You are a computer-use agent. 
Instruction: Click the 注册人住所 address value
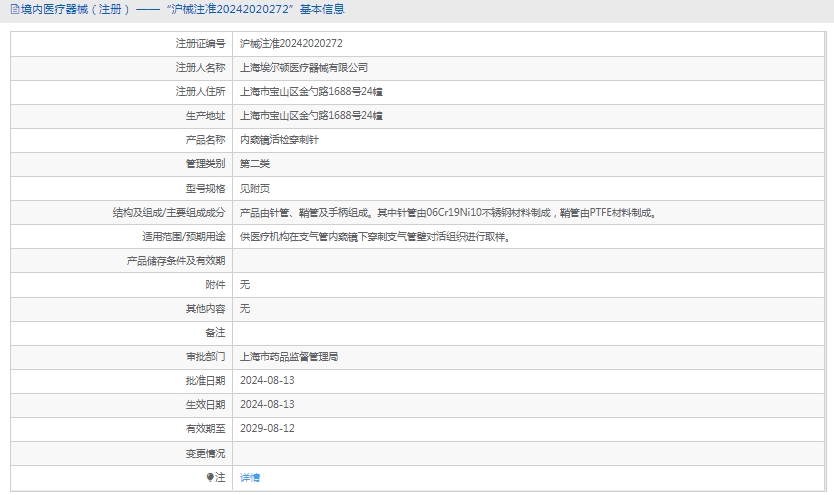(x=311, y=92)
